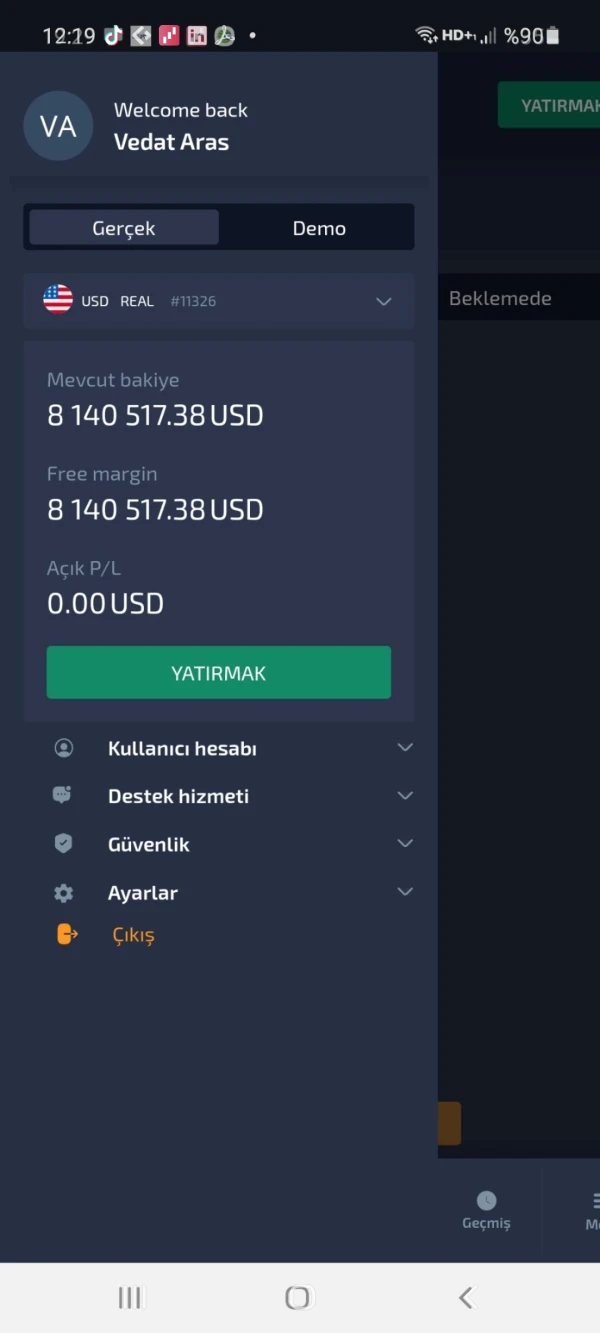This screenshot has height=1333, width=600.
Task: Open the USD REAL account dropdown
Action: coord(383,301)
